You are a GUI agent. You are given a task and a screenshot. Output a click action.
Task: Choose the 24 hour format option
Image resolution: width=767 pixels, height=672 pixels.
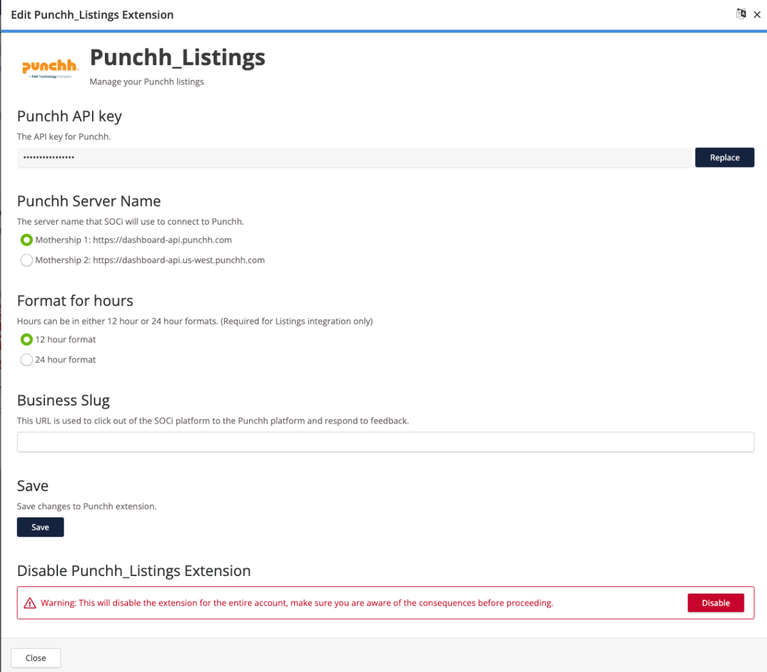(x=26, y=360)
